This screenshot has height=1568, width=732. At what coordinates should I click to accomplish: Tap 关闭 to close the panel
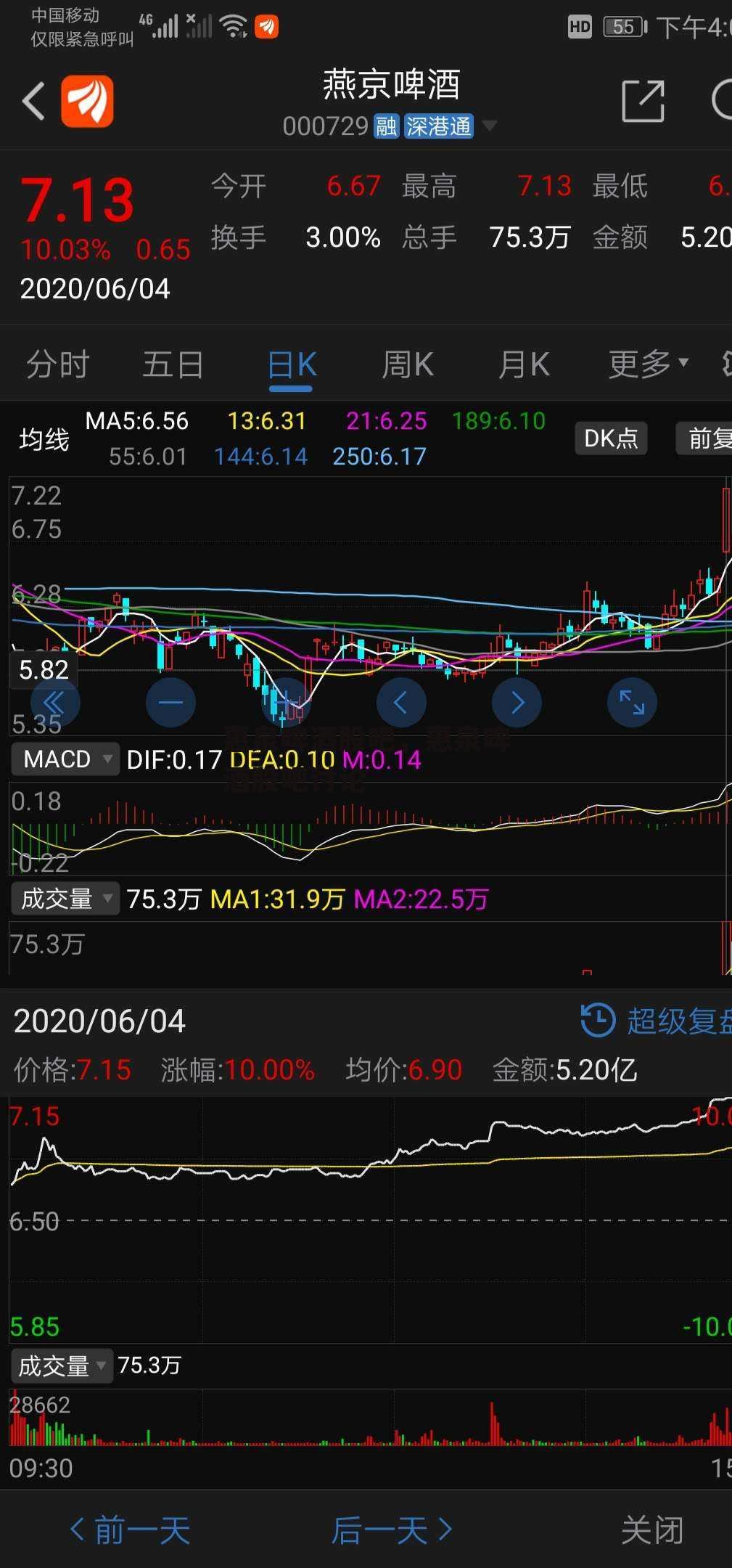click(x=652, y=1530)
